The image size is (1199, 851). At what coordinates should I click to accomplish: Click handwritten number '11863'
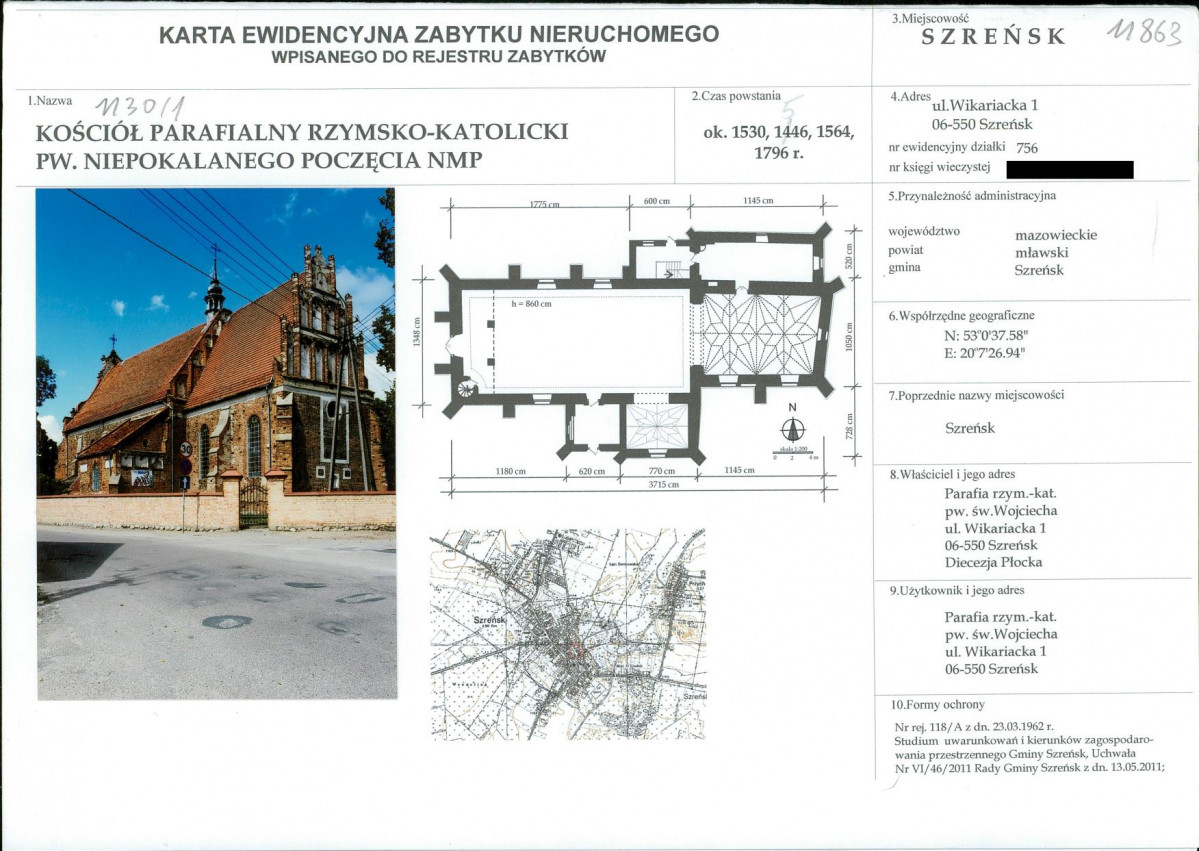1145,32
